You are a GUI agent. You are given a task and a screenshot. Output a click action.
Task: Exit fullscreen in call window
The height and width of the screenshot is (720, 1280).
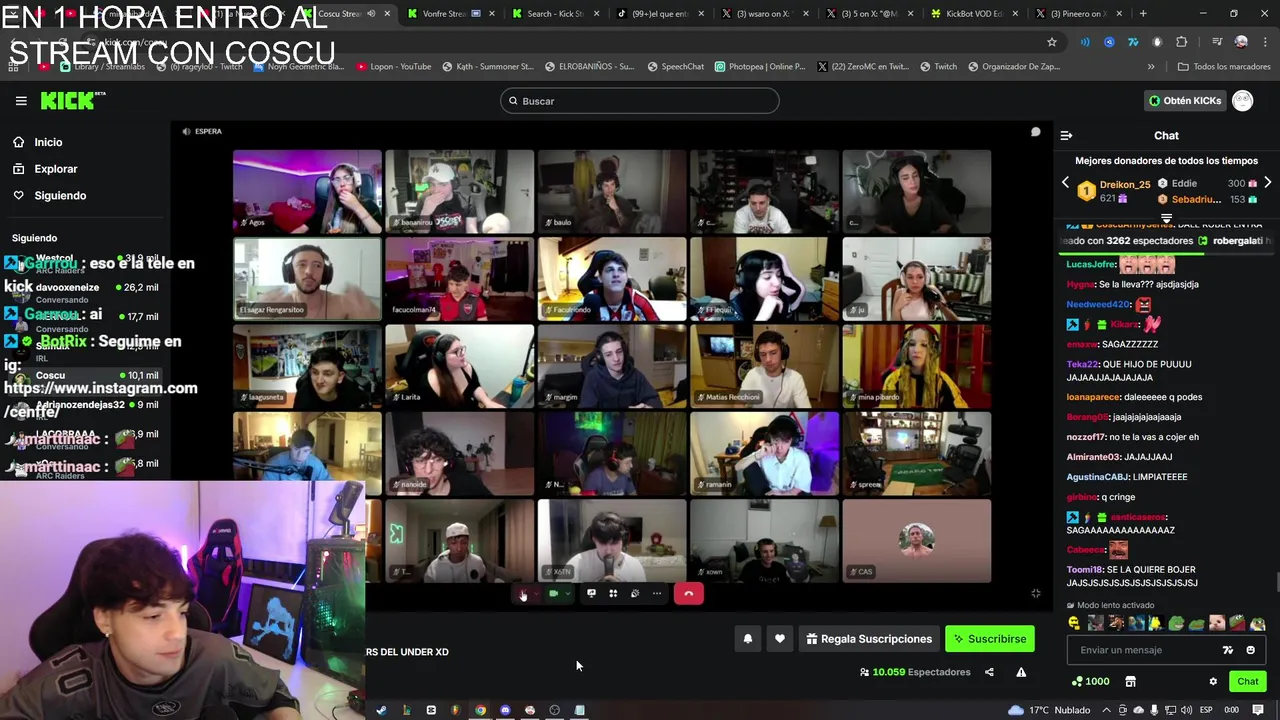click(1035, 593)
